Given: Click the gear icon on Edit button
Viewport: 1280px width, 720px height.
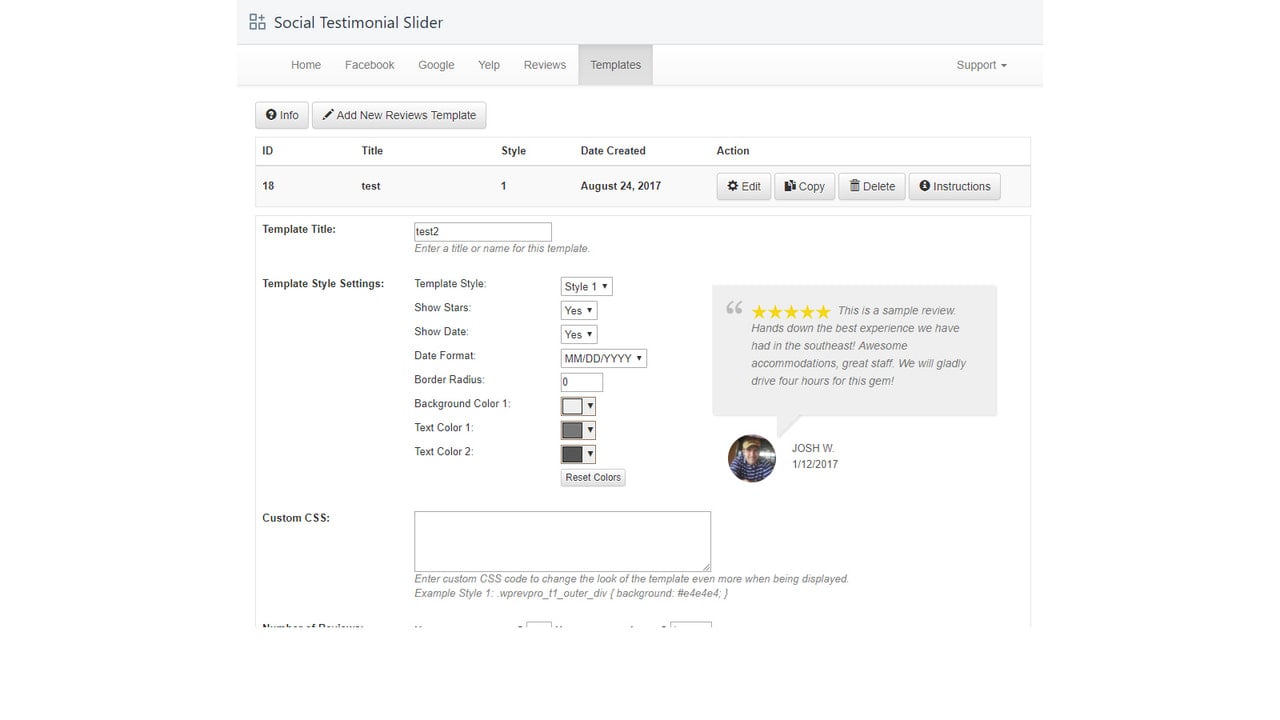Looking at the screenshot, I should click(732, 186).
